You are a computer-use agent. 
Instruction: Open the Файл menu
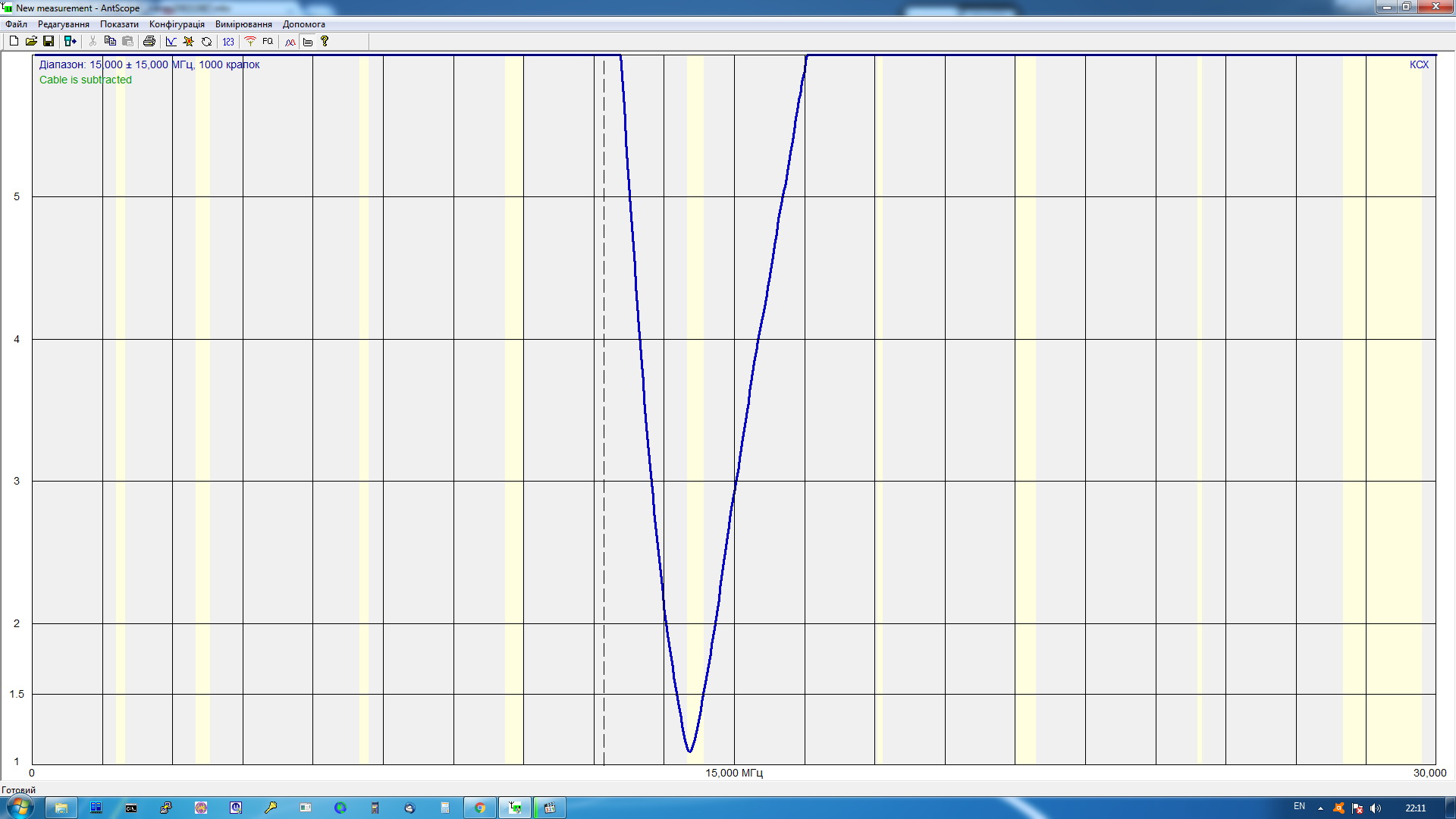(16, 24)
